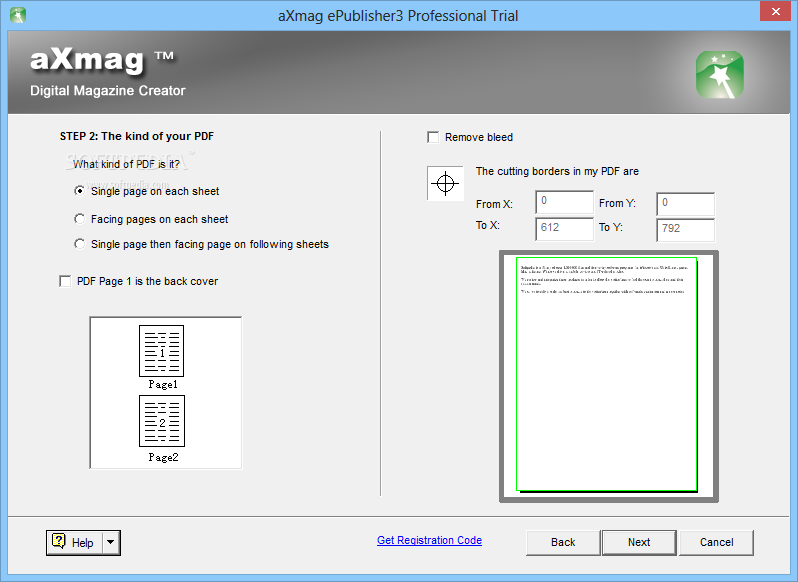Viewport: 798px width, 582px height.
Task: Select Facing pages on each sheet
Action: (79, 219)
